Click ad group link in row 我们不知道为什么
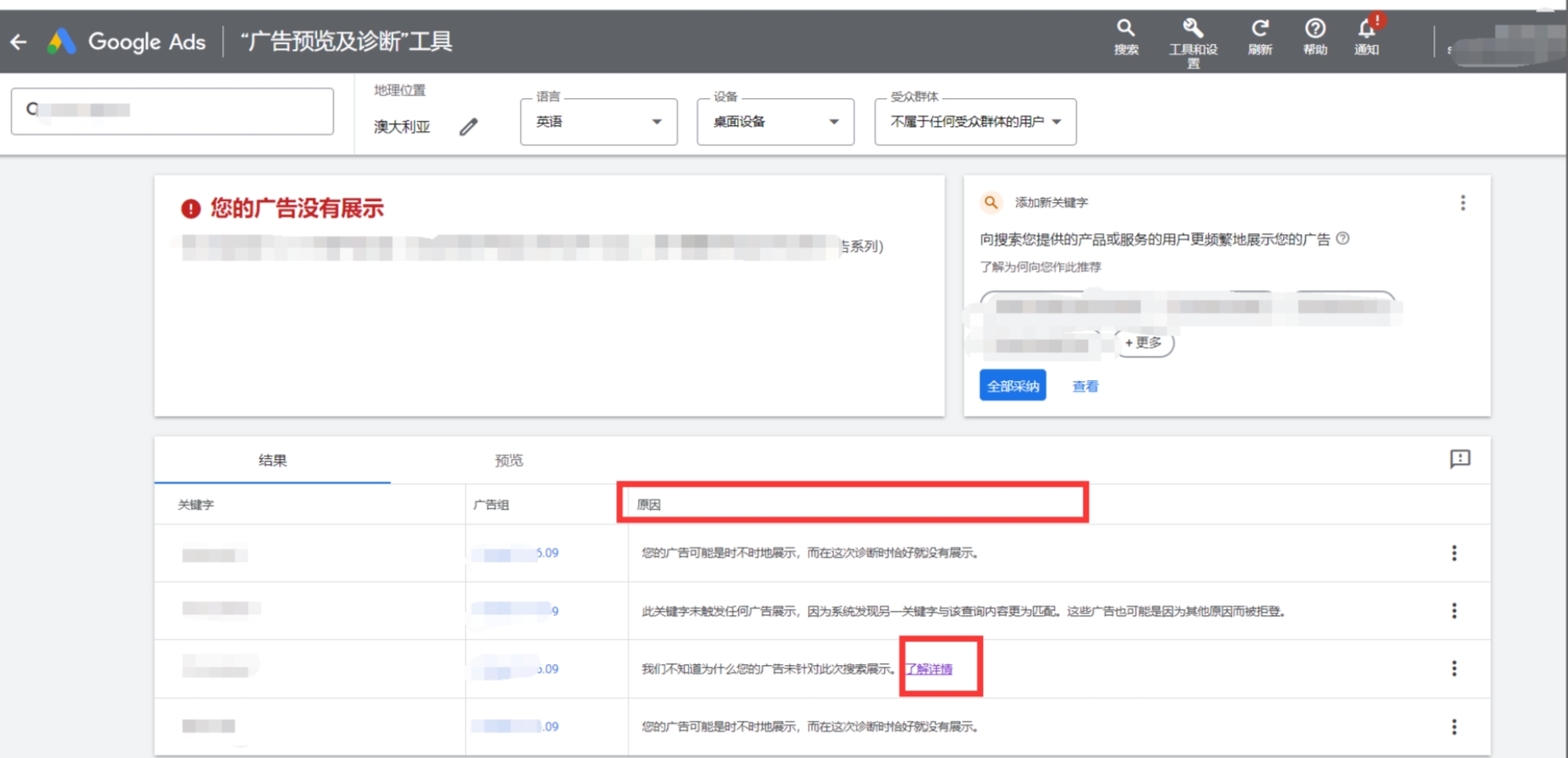1568x758 pixels. [x=516, y=668]
